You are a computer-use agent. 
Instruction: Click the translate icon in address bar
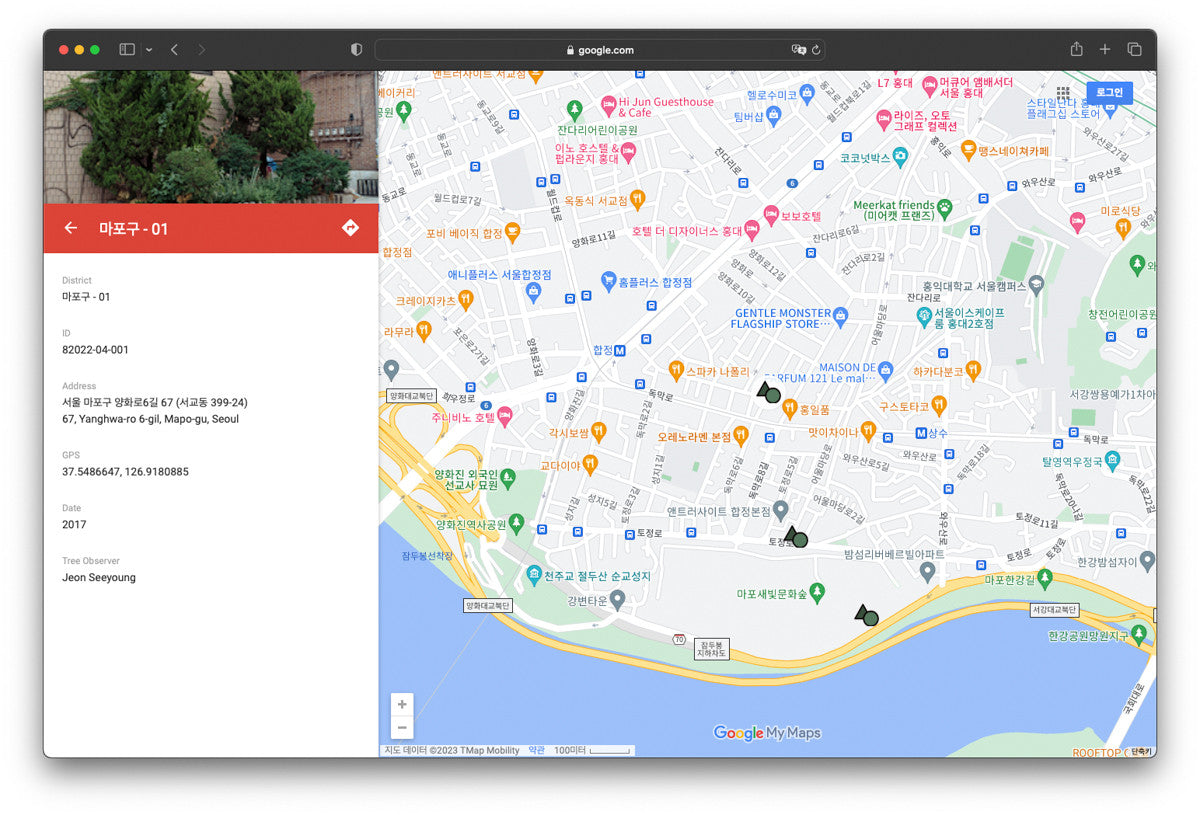pos(798,50)
